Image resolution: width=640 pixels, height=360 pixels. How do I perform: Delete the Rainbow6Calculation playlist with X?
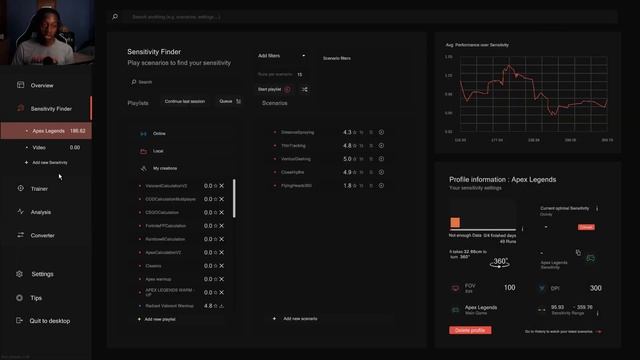[x=222, y=239]
